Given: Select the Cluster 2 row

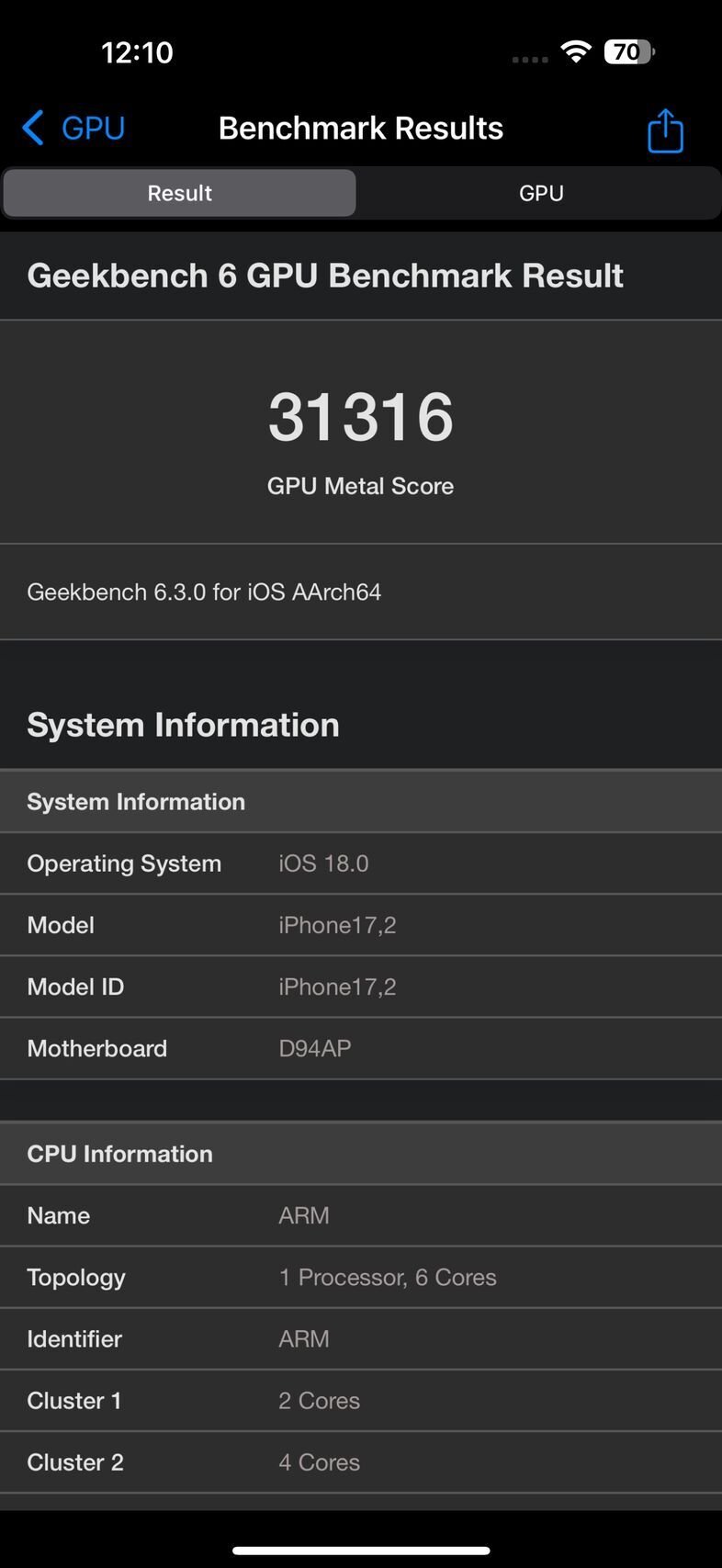Looking at the screenshot, I should [361, 1461].
